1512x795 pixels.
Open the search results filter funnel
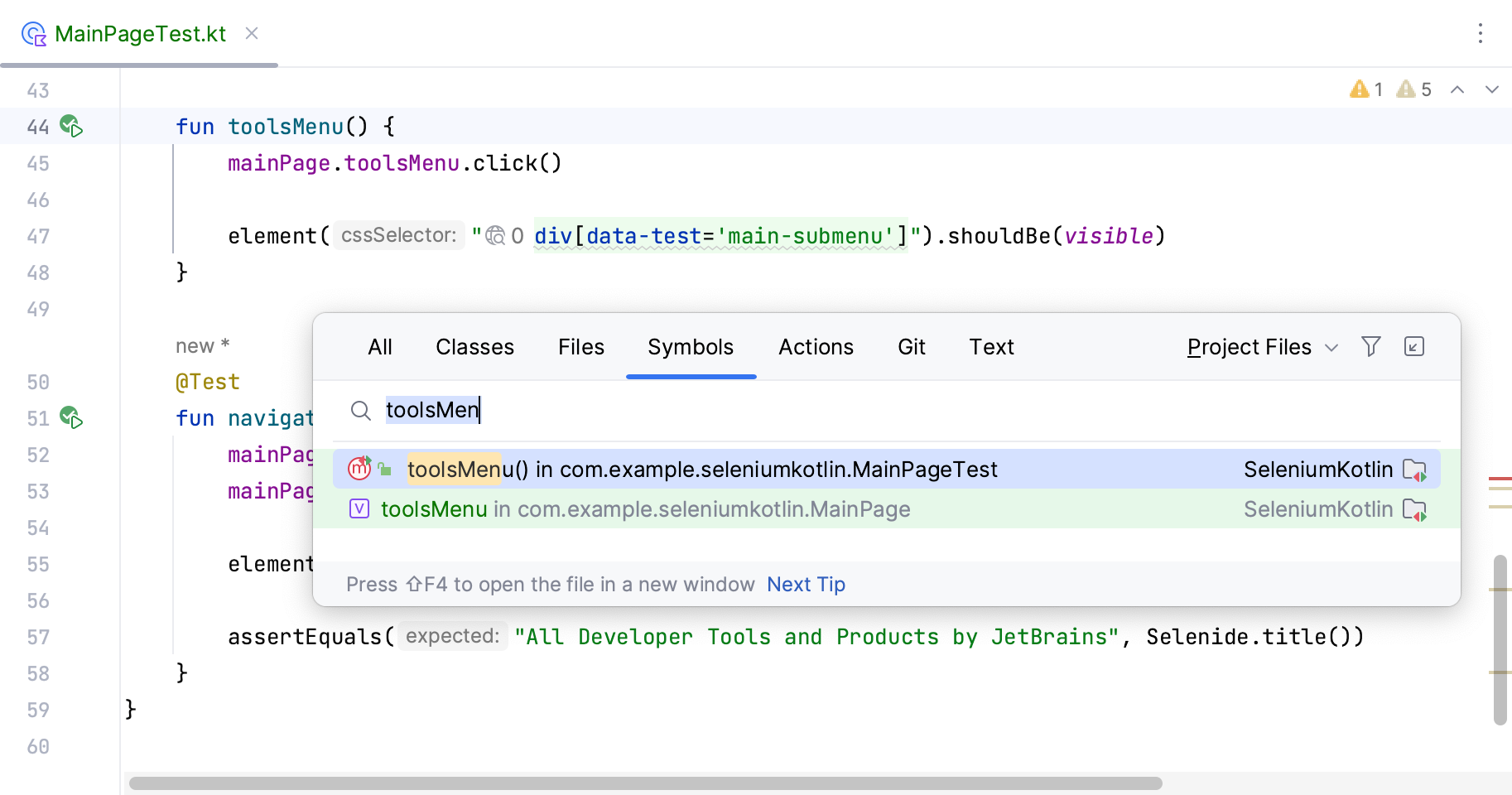tap(1371, 346)
